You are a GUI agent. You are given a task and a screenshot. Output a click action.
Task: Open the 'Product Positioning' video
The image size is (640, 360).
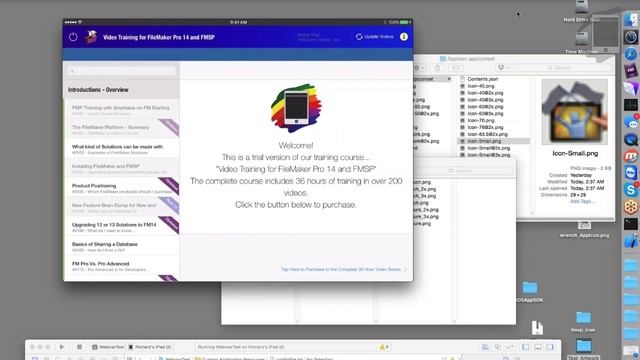(x=121, y=187)
